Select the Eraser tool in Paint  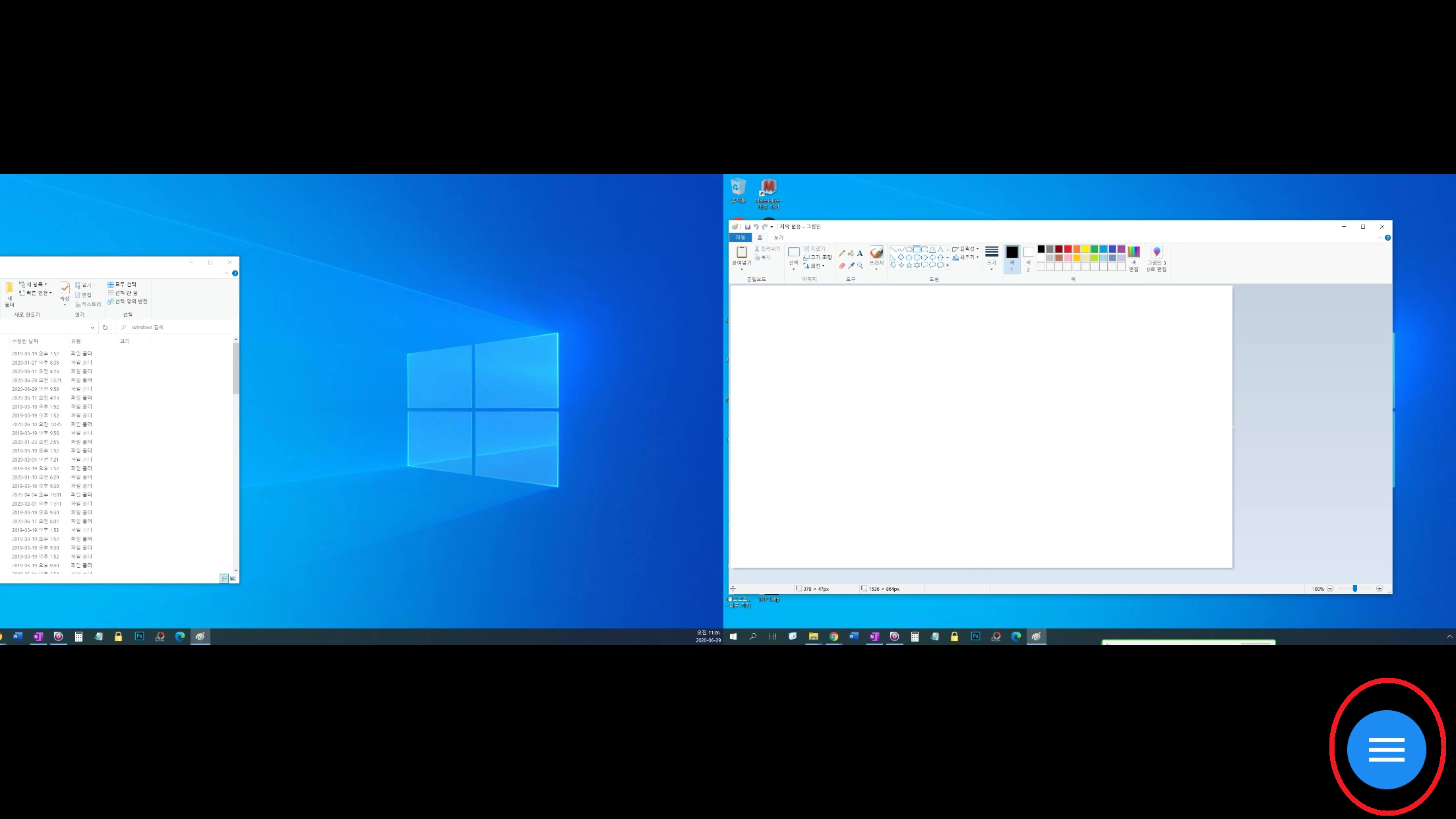tap(842, 266)
